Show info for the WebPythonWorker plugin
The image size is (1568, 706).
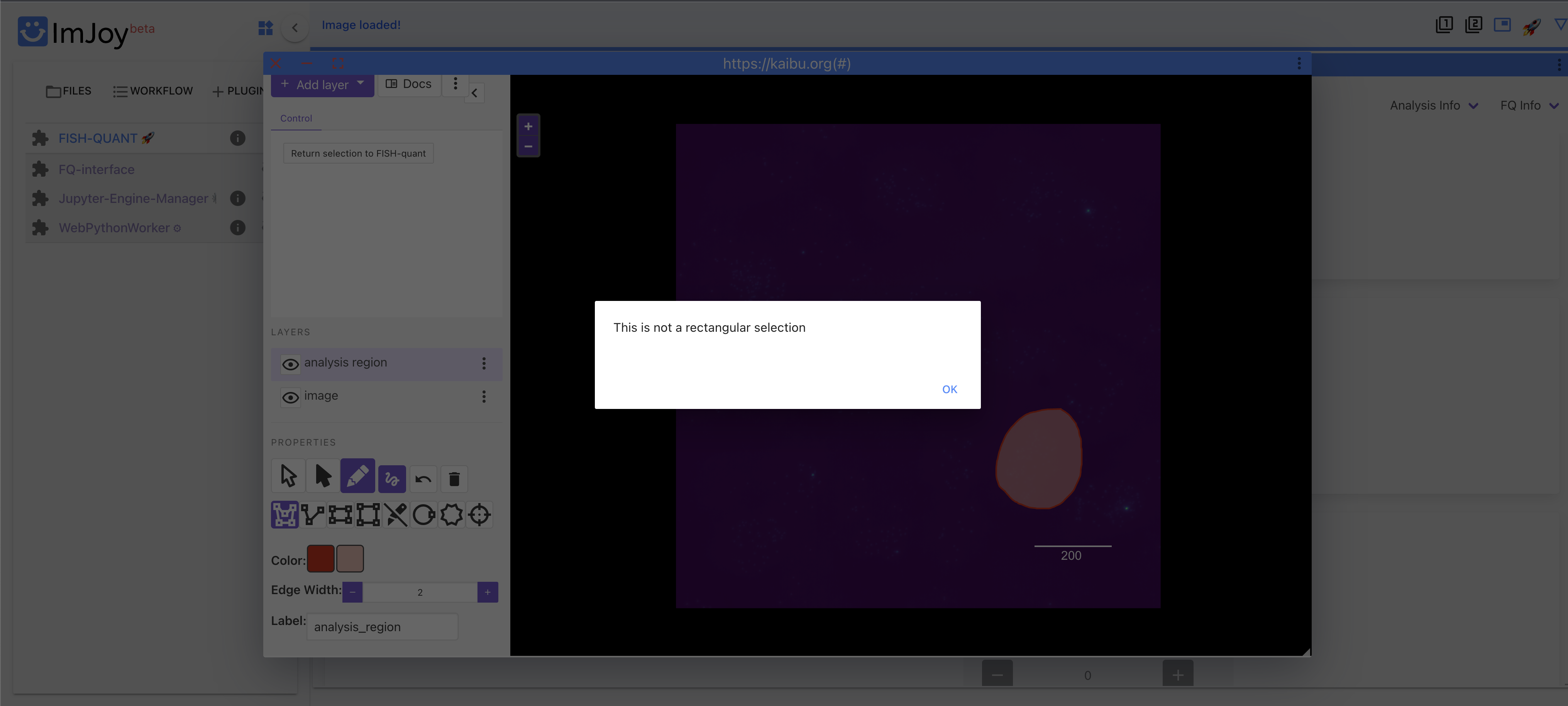click(x=237, y=228)
